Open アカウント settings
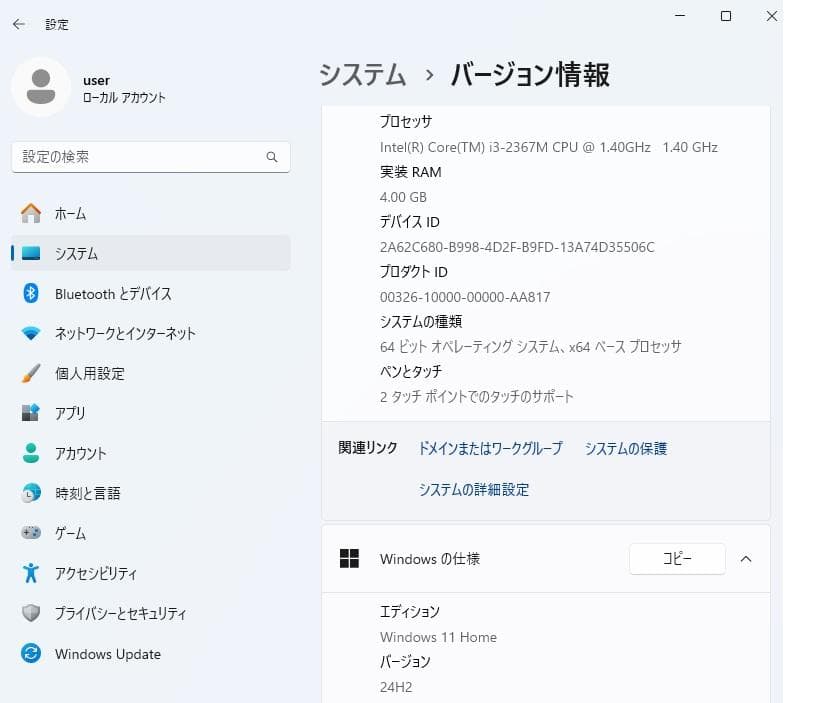This screenshot has height=703, width=819. point(78,453)
